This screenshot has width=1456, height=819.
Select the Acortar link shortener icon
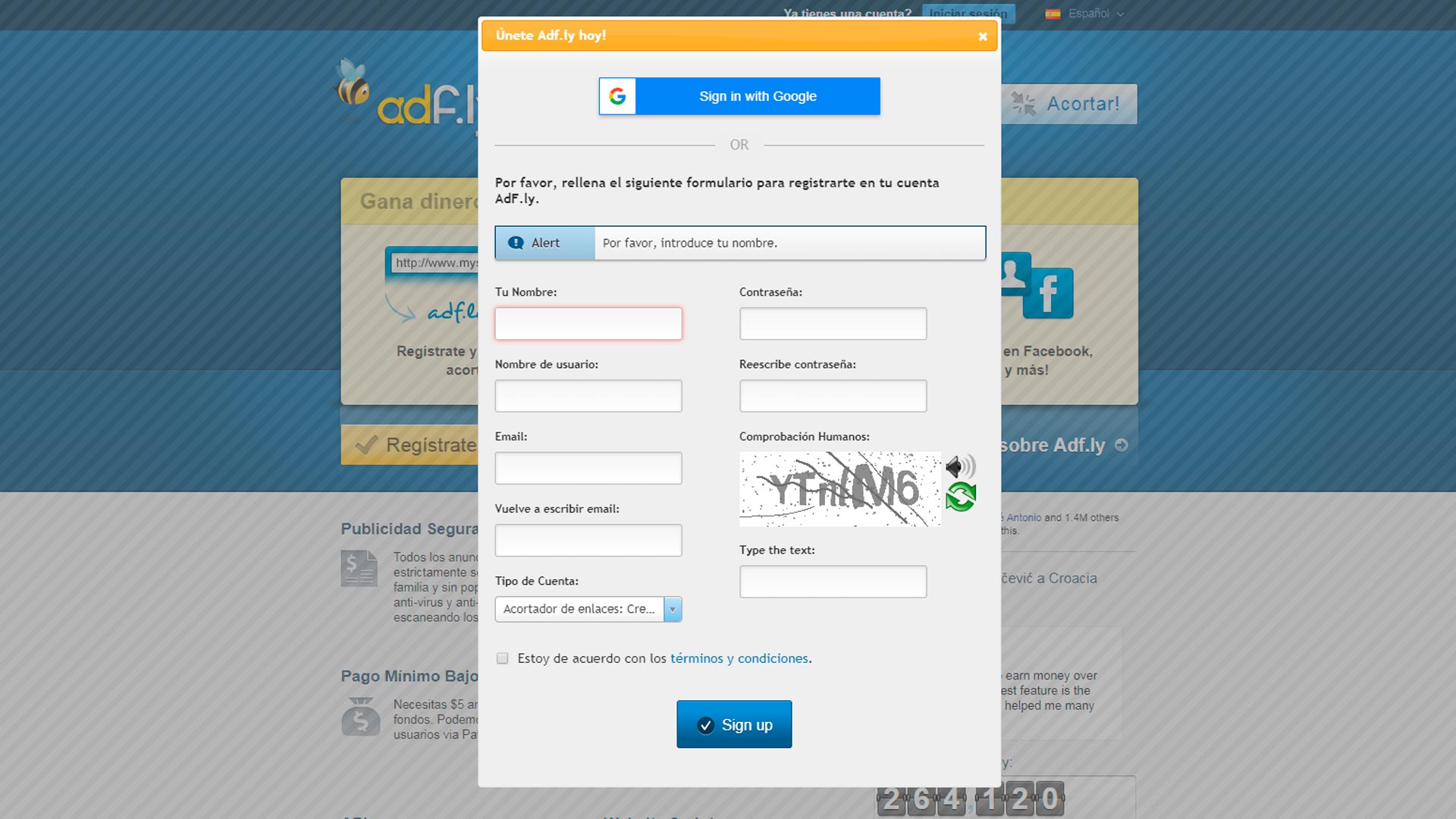(1022, 102)
